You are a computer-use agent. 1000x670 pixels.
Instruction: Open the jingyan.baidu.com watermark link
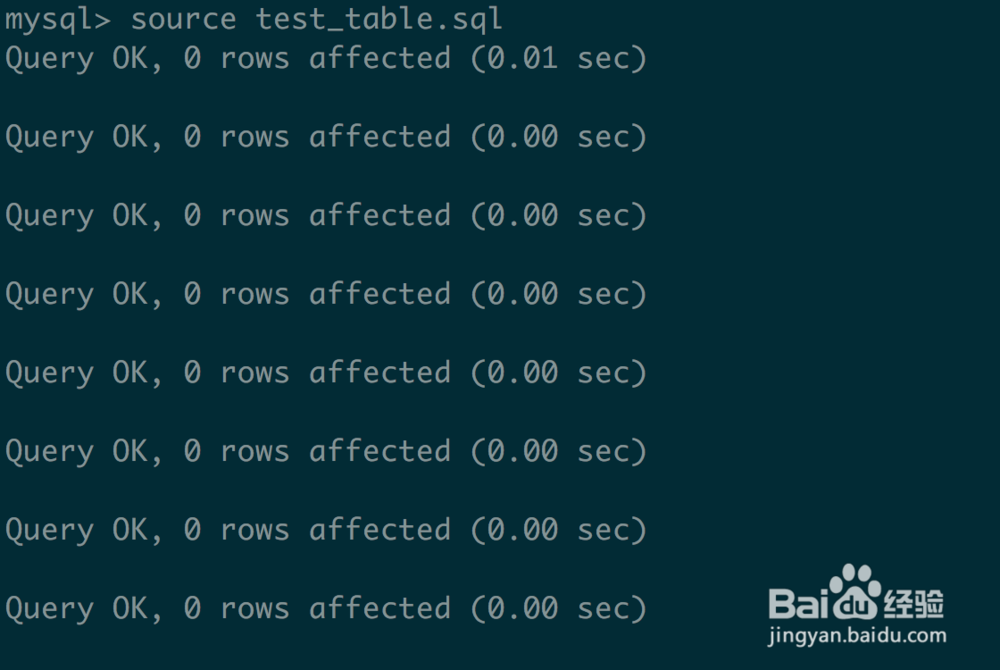857,635
